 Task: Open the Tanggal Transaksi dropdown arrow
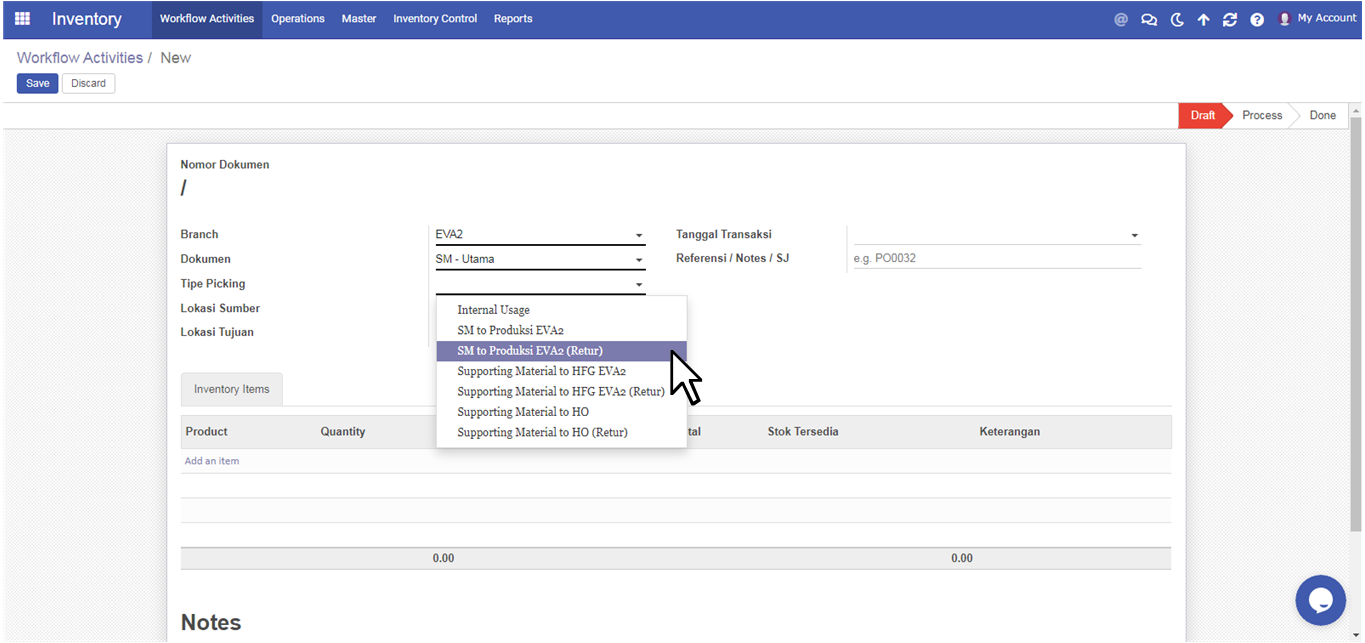pos(1134,236)
